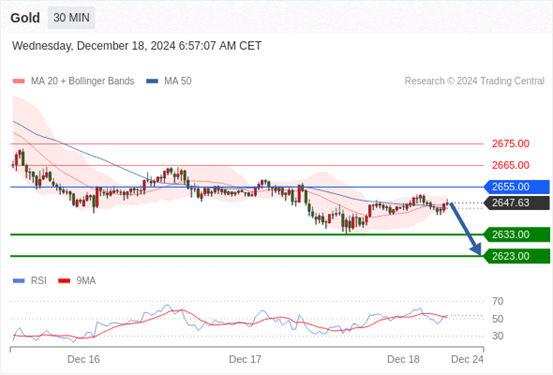Click the black 2647.63 current price tag
Viewport: 553px width, 375px height.
coord(517,203)
